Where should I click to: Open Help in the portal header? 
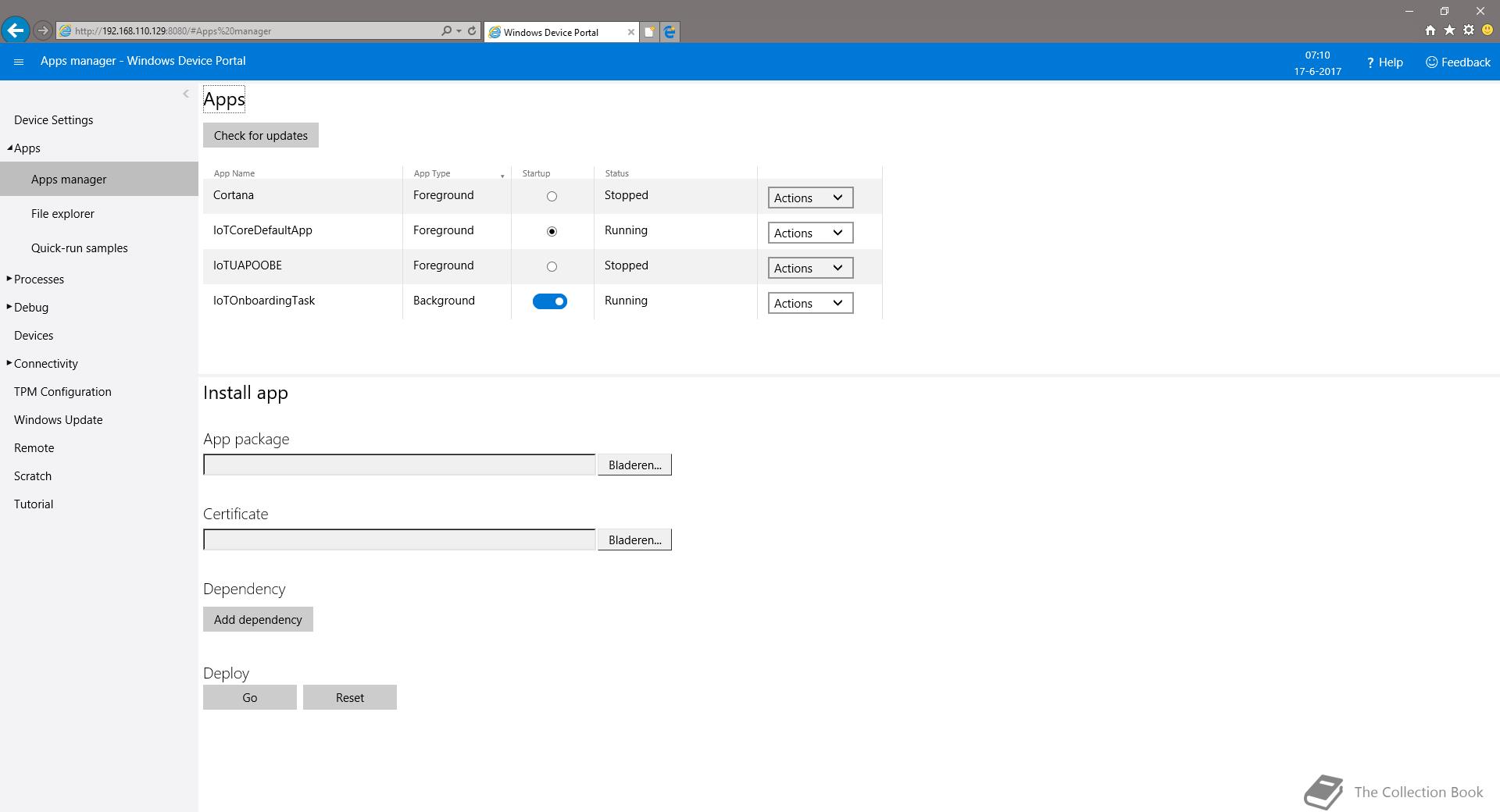pyautogui.click(x=1384, y=62)
